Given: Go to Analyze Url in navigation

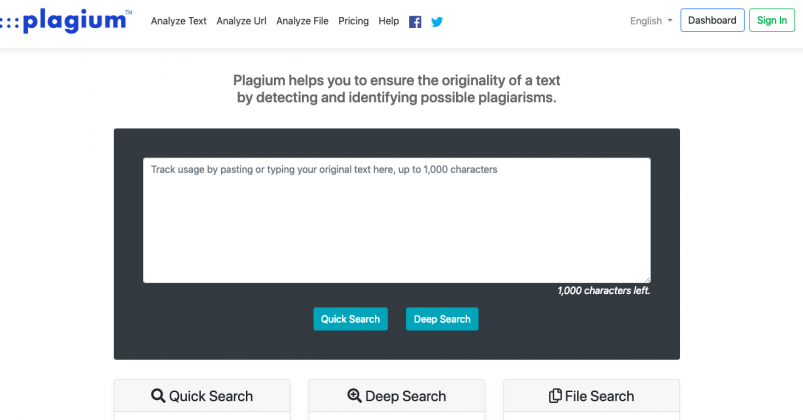Looking at the screenshot, I should coord(241,21).
